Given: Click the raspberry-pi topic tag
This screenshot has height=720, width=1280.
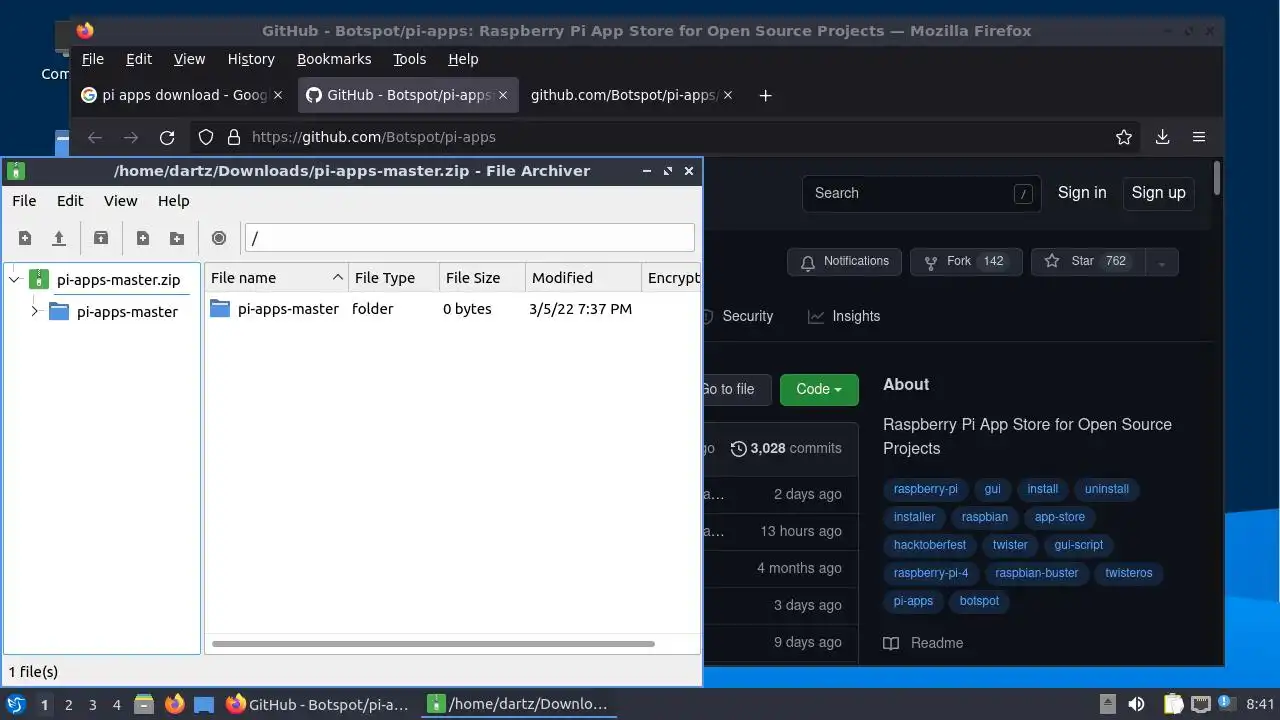Looking at the screenshot, I should [925, 489].
